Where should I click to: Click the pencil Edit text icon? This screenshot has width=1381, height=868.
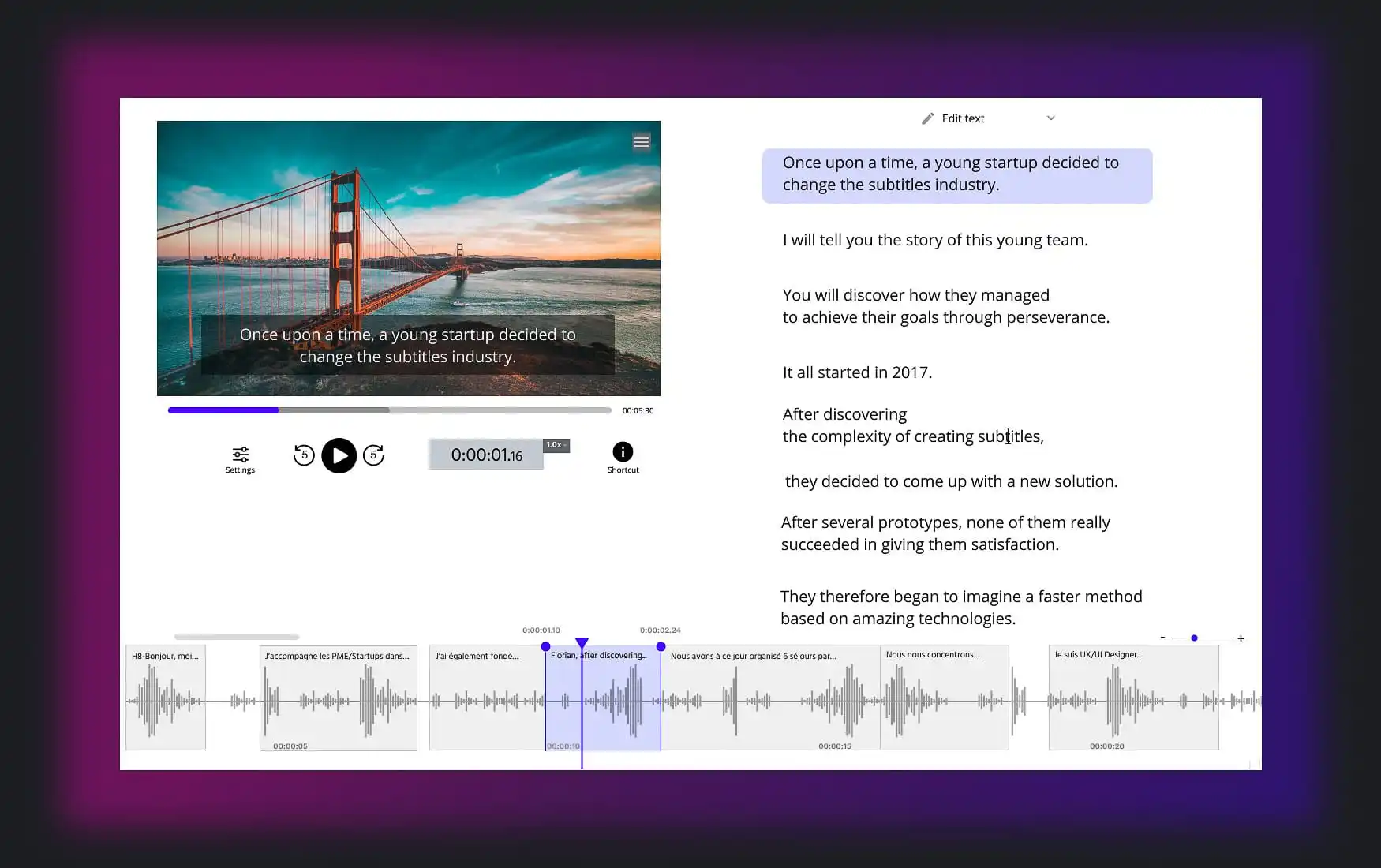pyautogui.click(x=928, y=118)
